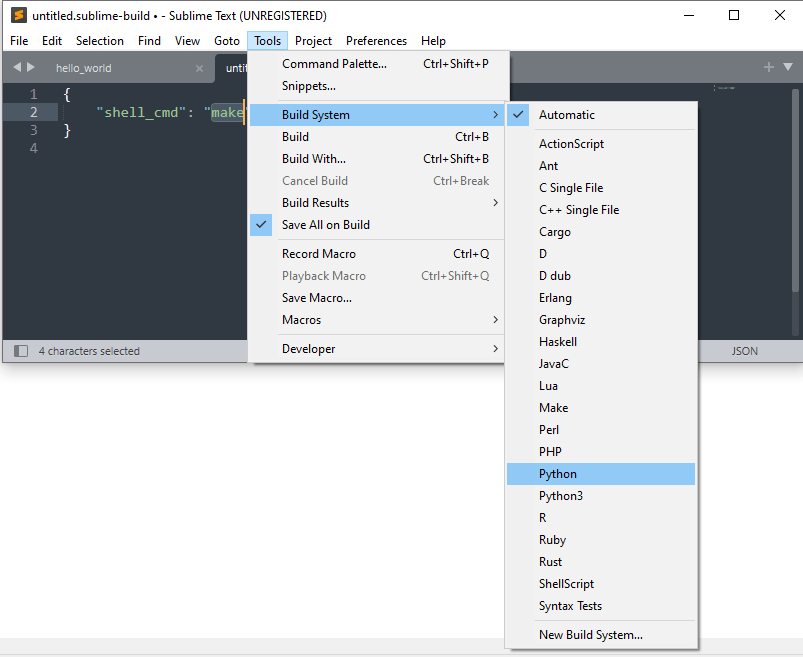Select Python build system
The width and height of the screenshot is (803, 657).
(x=601, y=474)
